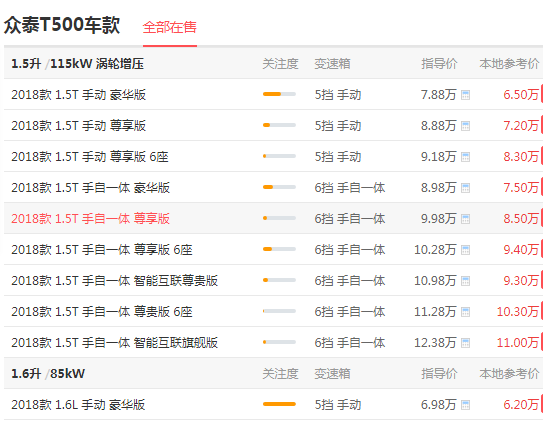The width and height of the screenshot is (543, 426).
Task: Click local price 8.30万
Action: click(521, 157)
